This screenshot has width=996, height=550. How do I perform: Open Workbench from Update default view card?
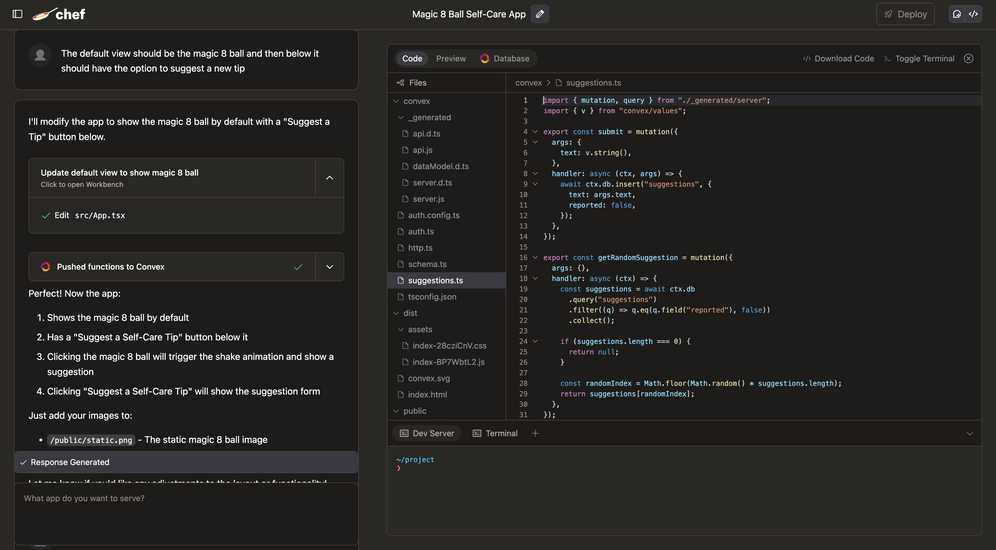[172, 178]
